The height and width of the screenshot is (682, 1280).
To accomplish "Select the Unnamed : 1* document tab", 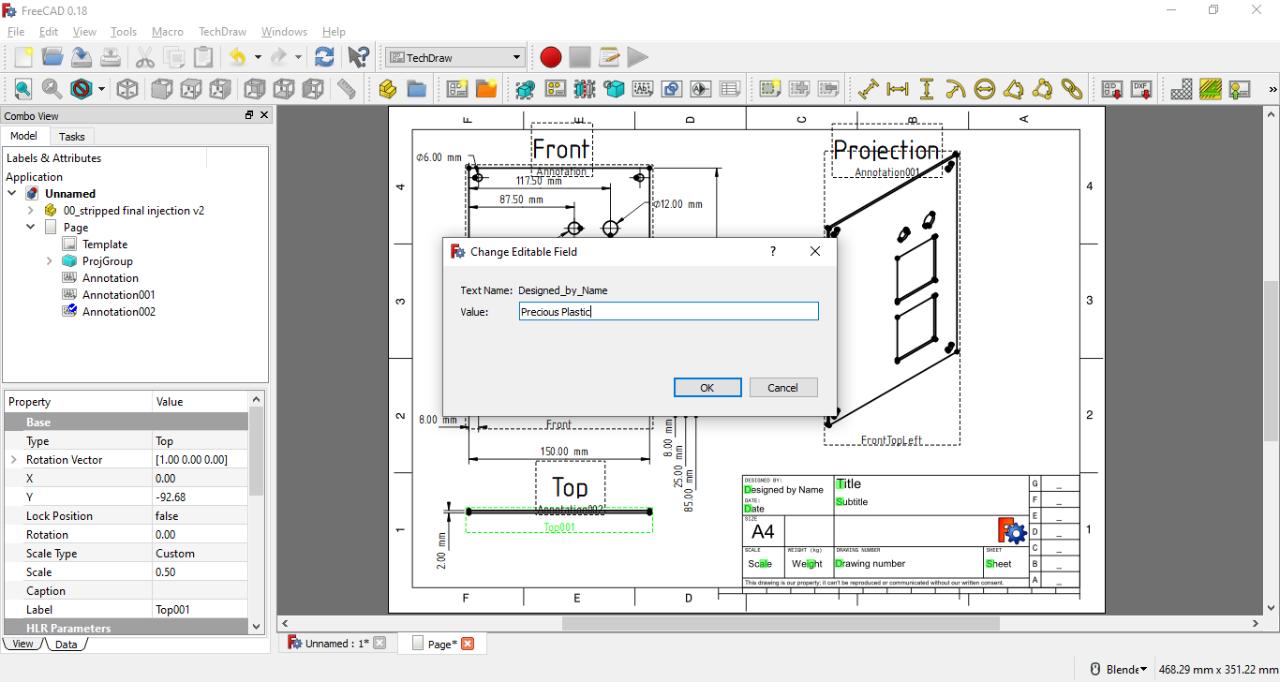I will [x=337, y=643].
